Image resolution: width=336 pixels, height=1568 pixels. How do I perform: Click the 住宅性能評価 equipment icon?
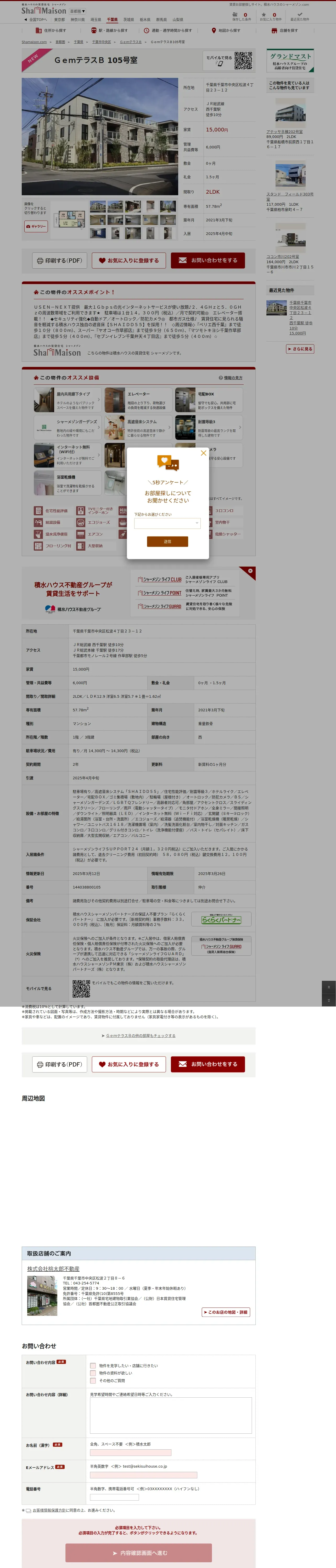click(x=38, y=511)
